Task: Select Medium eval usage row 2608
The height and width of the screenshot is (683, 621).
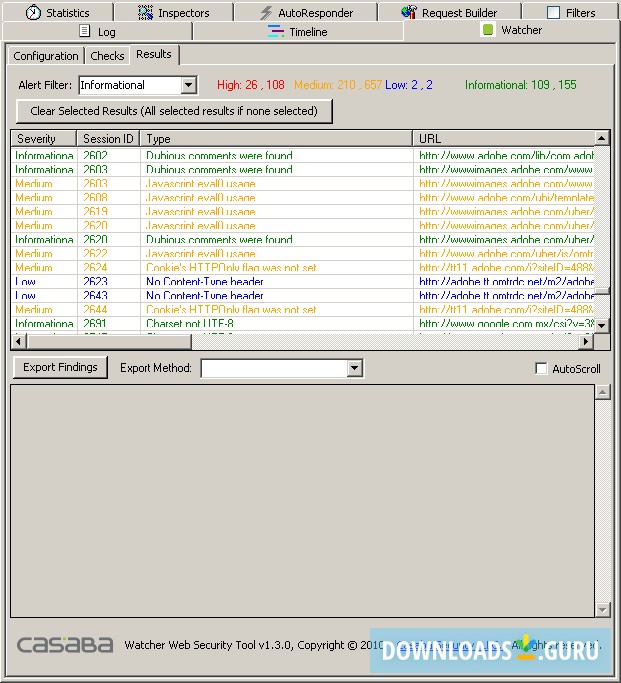Action: tap(303, 197)
